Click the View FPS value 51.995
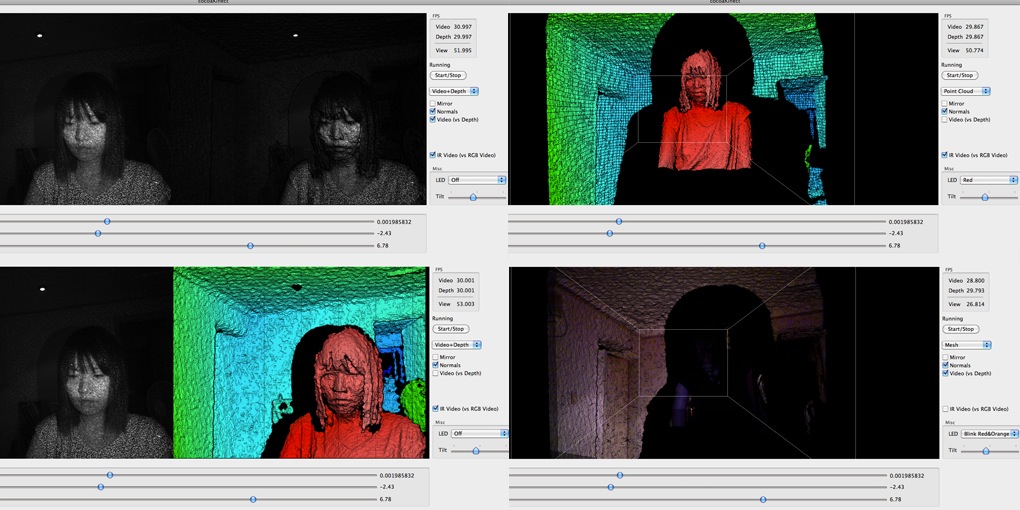This screenshot has width=1020, height=510. pyautogui.click(x=463, y=50)
